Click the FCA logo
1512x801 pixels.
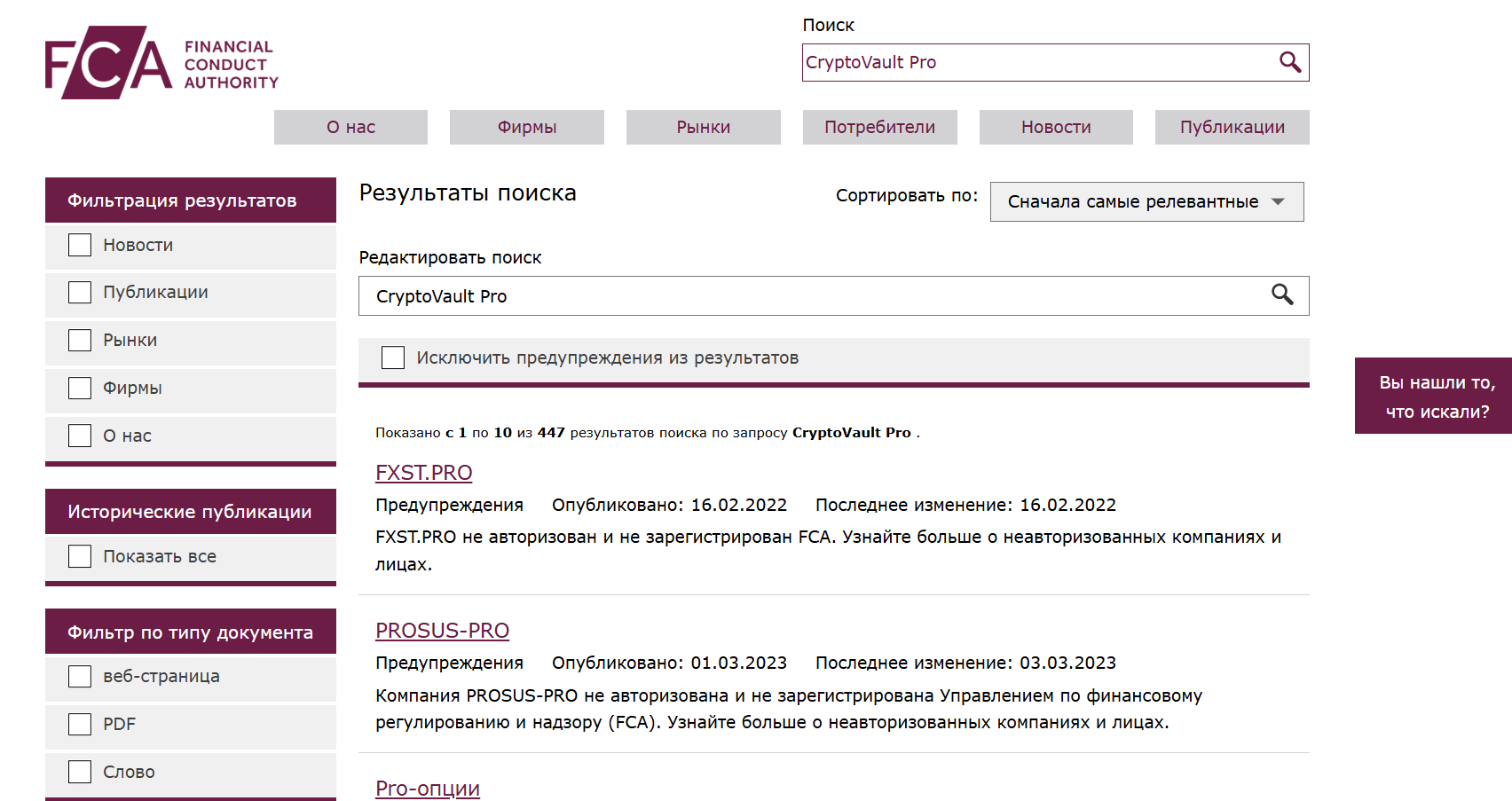(160, 62)
